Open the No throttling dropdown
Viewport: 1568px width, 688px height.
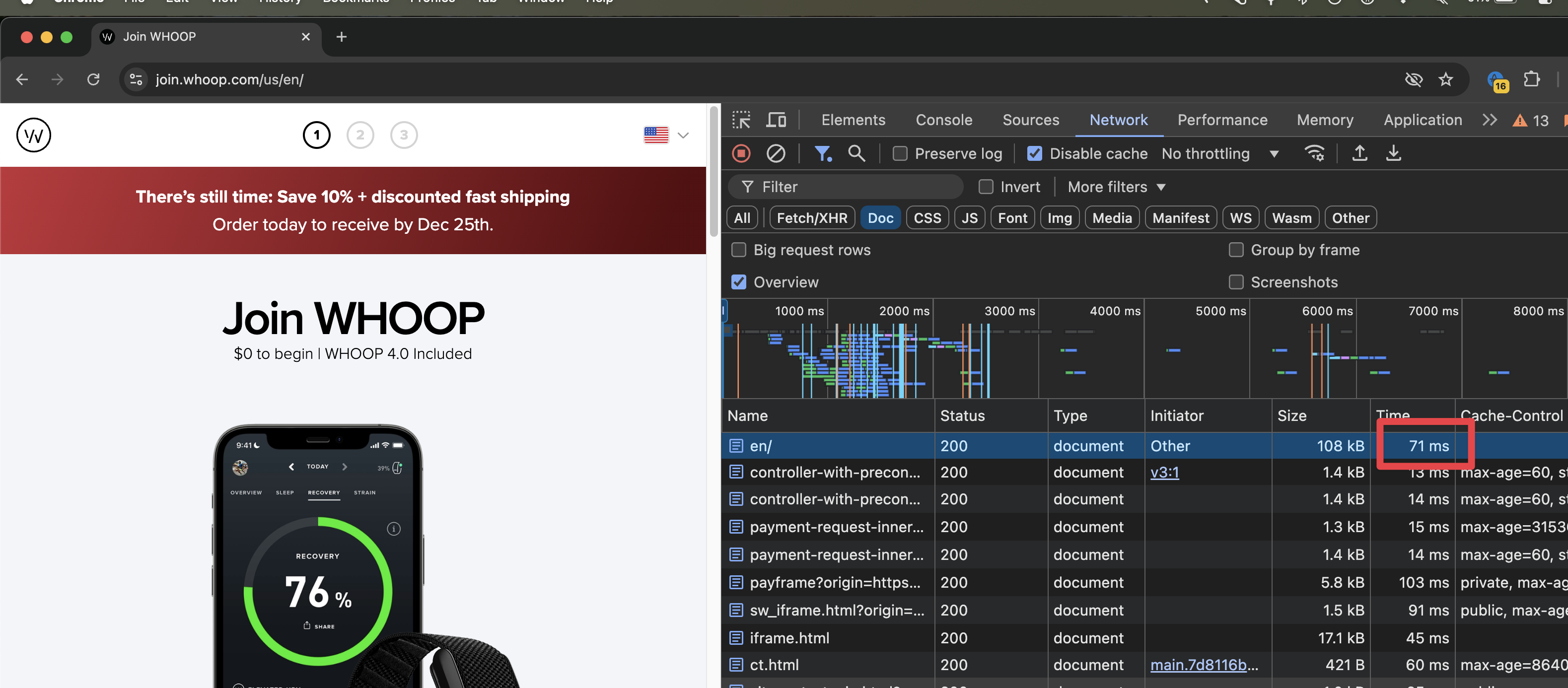(x=1219, y=153)
